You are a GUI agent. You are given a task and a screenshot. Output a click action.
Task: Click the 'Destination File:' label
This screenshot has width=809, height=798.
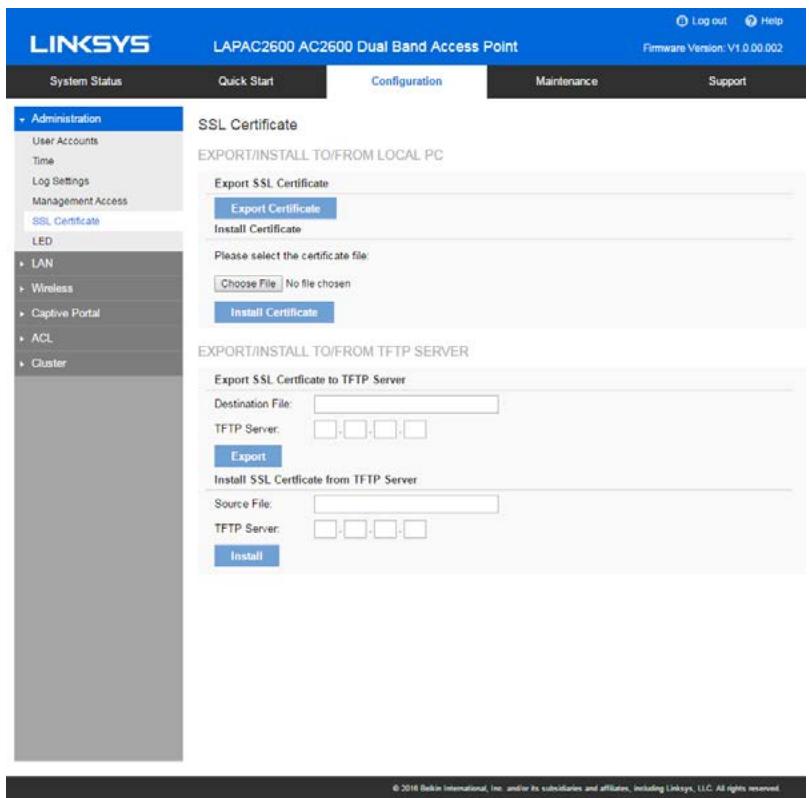tap(253, 404)
